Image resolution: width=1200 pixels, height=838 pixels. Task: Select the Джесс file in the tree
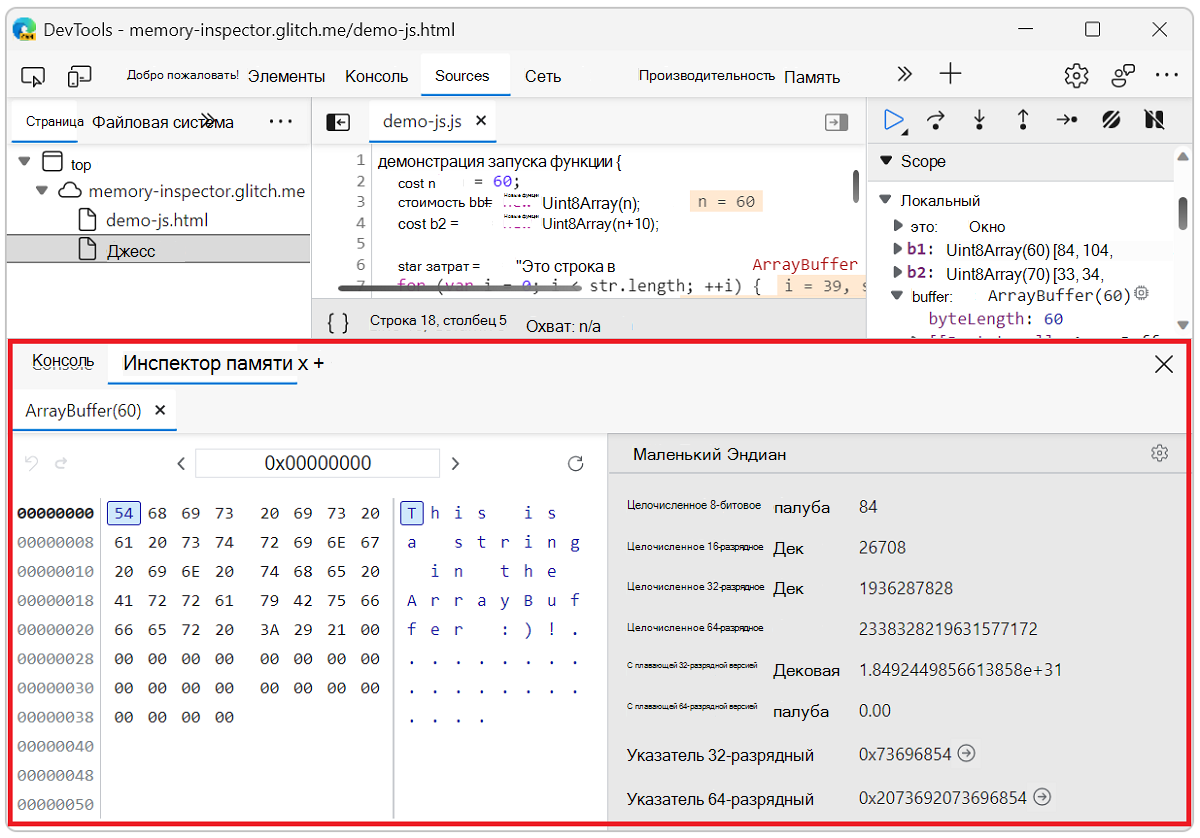pyautogui.click(x=131, y=250)
